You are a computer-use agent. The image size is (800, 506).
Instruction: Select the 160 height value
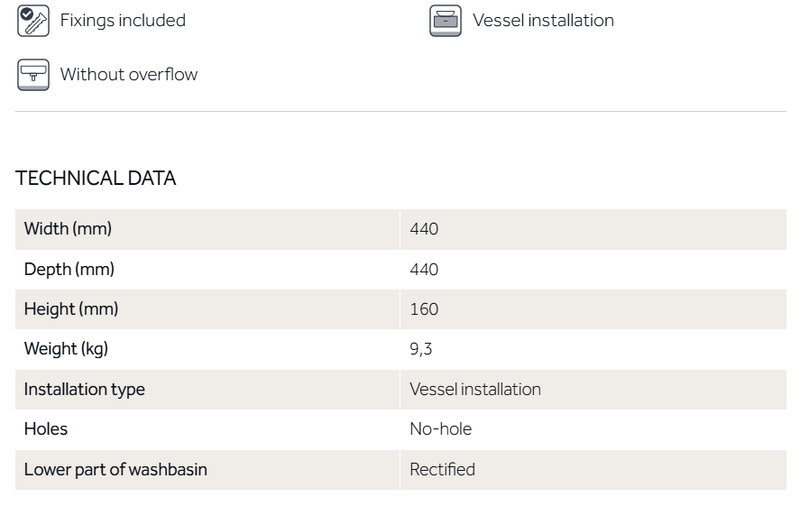(x=424, y=309)
